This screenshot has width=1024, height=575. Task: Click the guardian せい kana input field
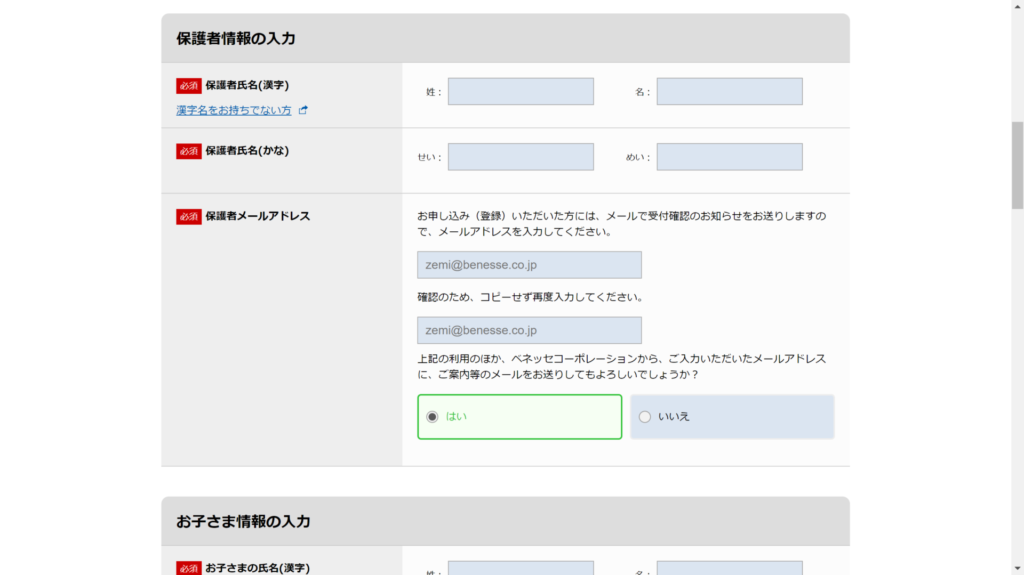point(520,157)
